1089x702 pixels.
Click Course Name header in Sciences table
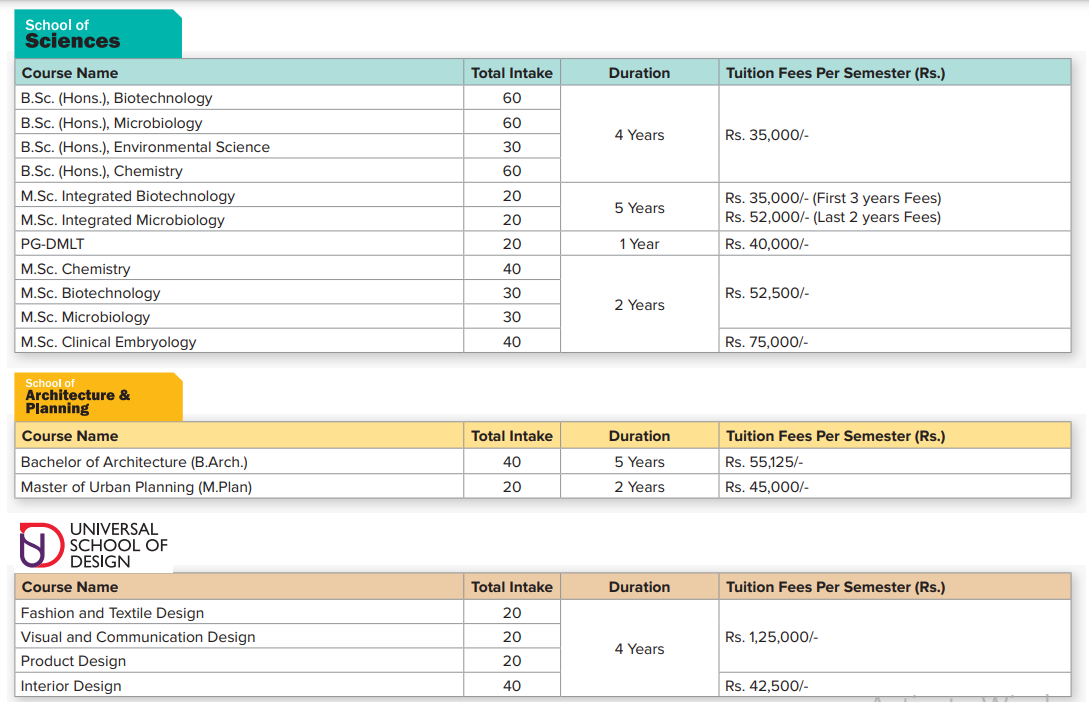[x=70, y=73]
